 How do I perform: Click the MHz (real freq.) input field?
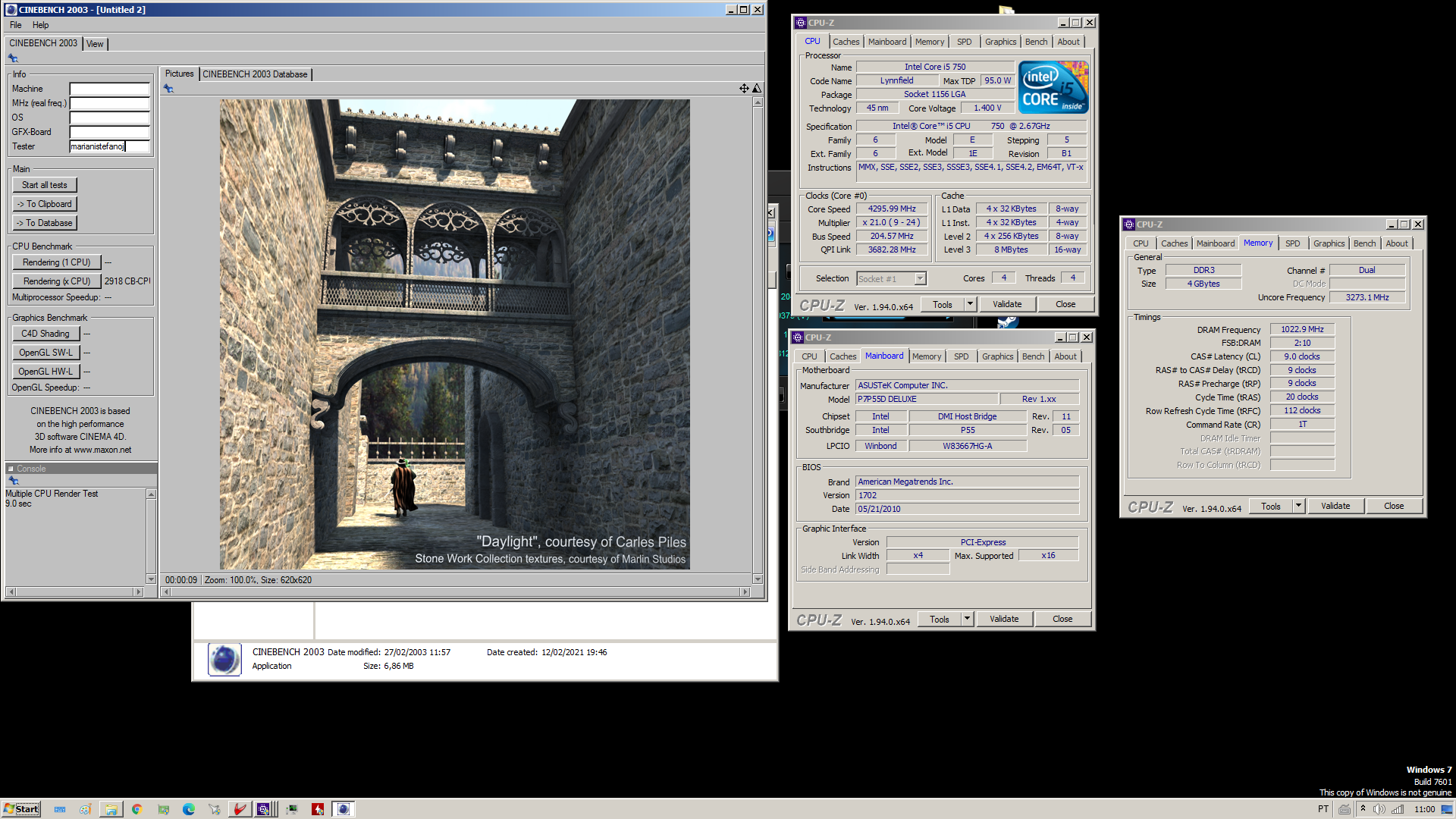110,103
